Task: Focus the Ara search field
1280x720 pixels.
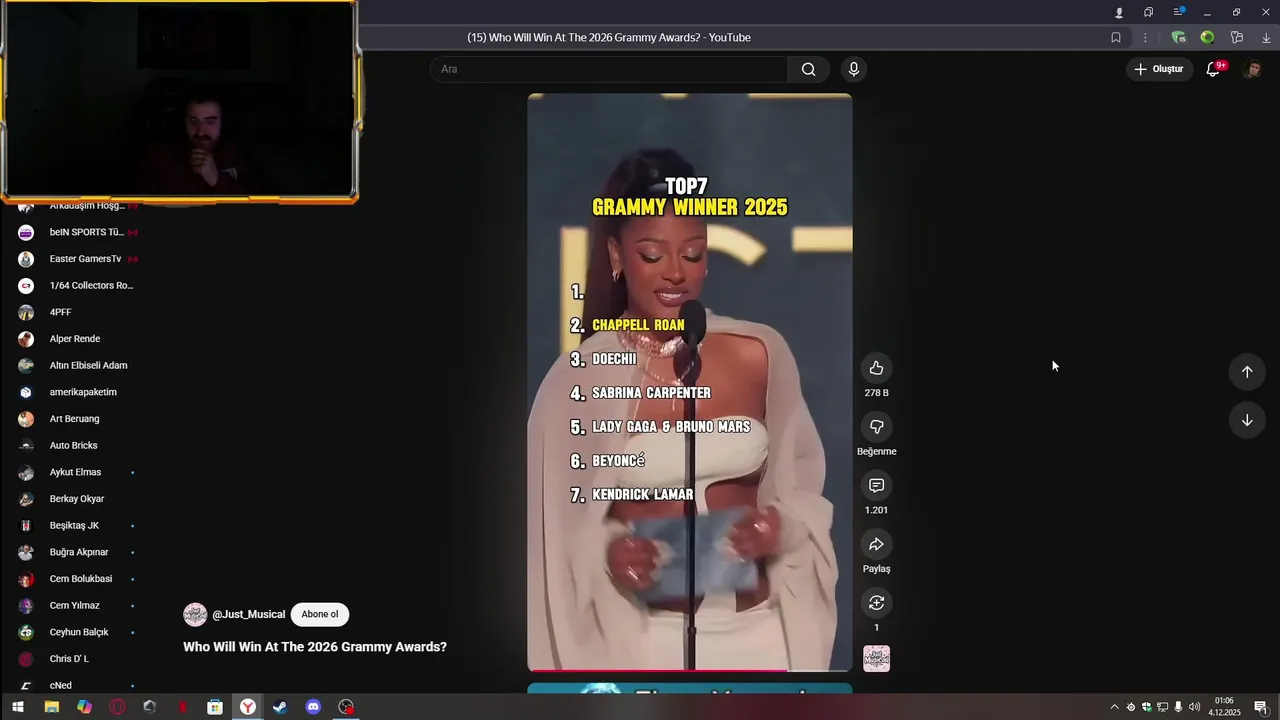Action: pyautogui.click(x=609, y=69)
